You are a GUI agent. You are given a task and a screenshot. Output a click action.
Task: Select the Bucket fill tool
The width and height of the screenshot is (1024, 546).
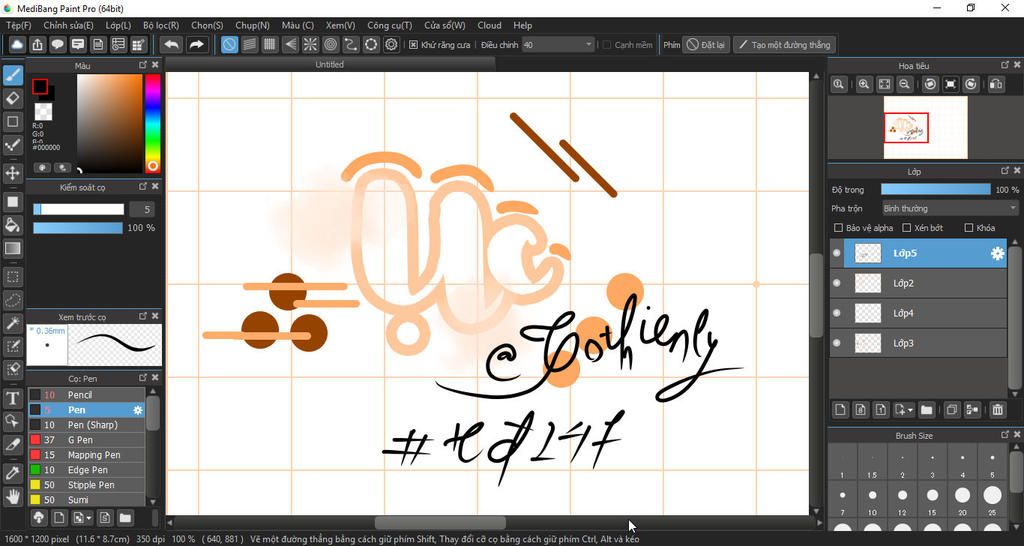coord(12,225)
